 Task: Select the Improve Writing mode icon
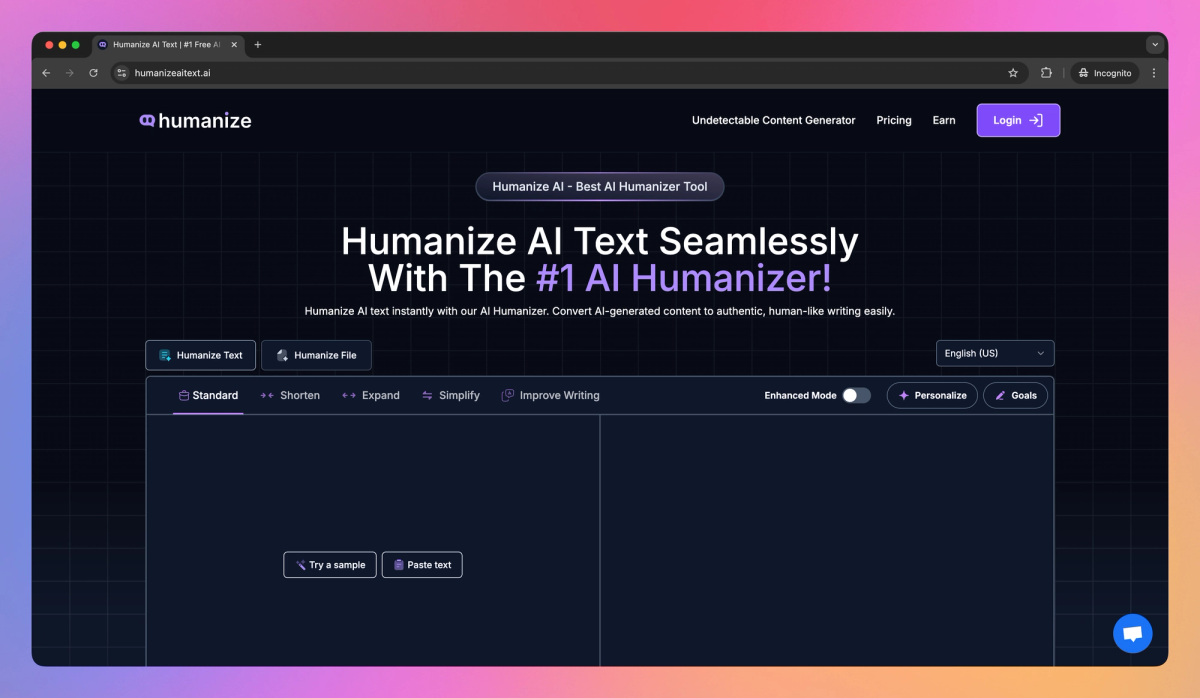(x=506, y=395)
